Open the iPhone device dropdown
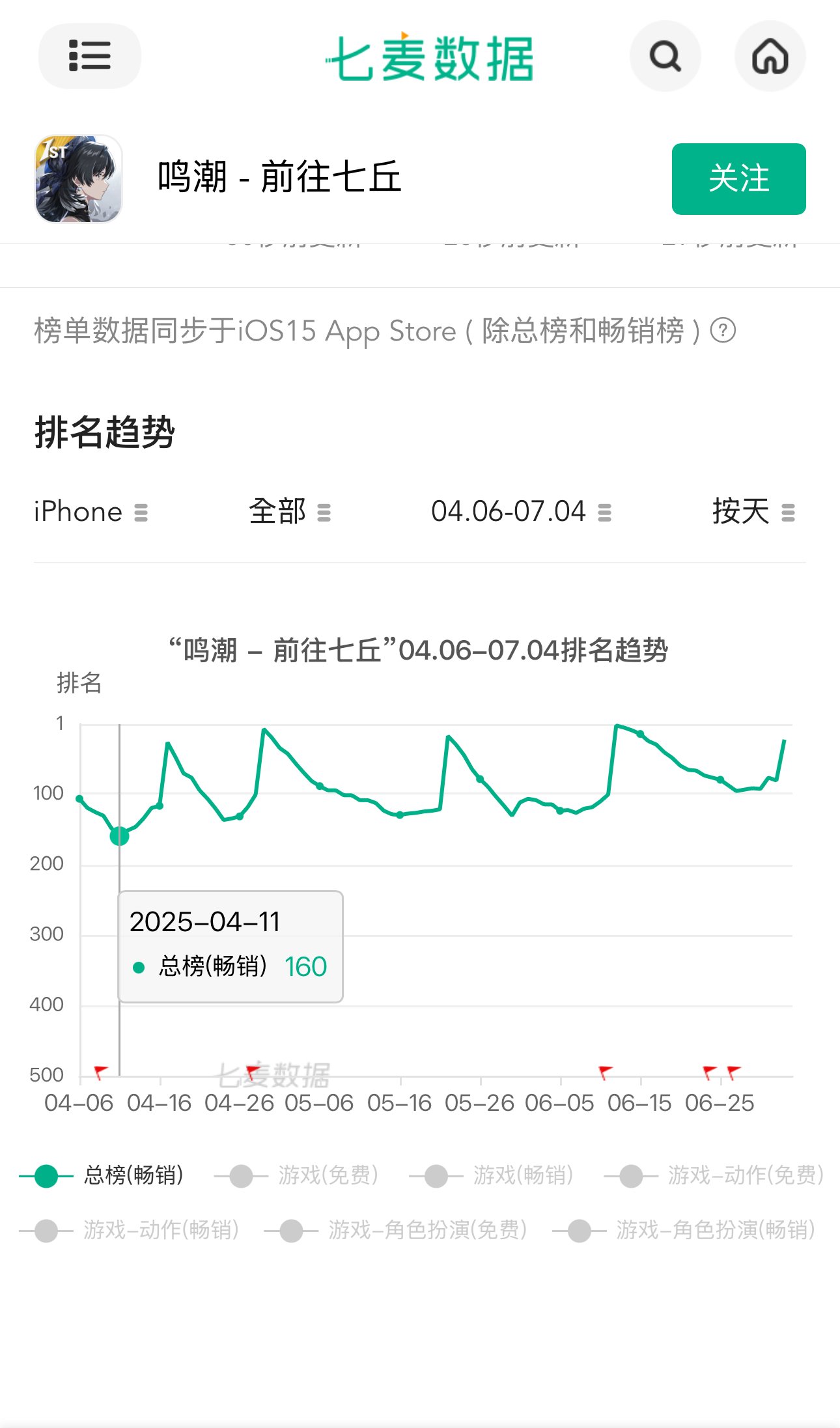This screenshot has width=840, height=1428. (x=91, y=512)
